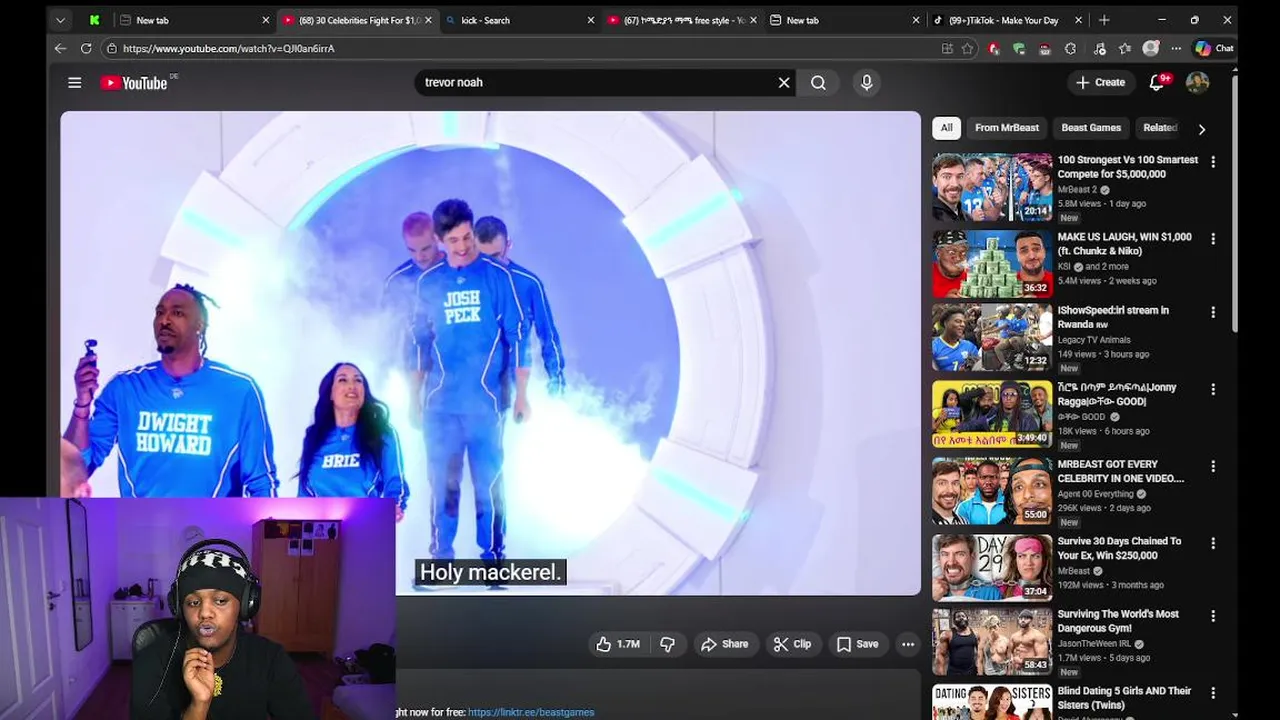View site information lock icon
This screenshot has width=1280, height=720.
click(x=112, y=48)
